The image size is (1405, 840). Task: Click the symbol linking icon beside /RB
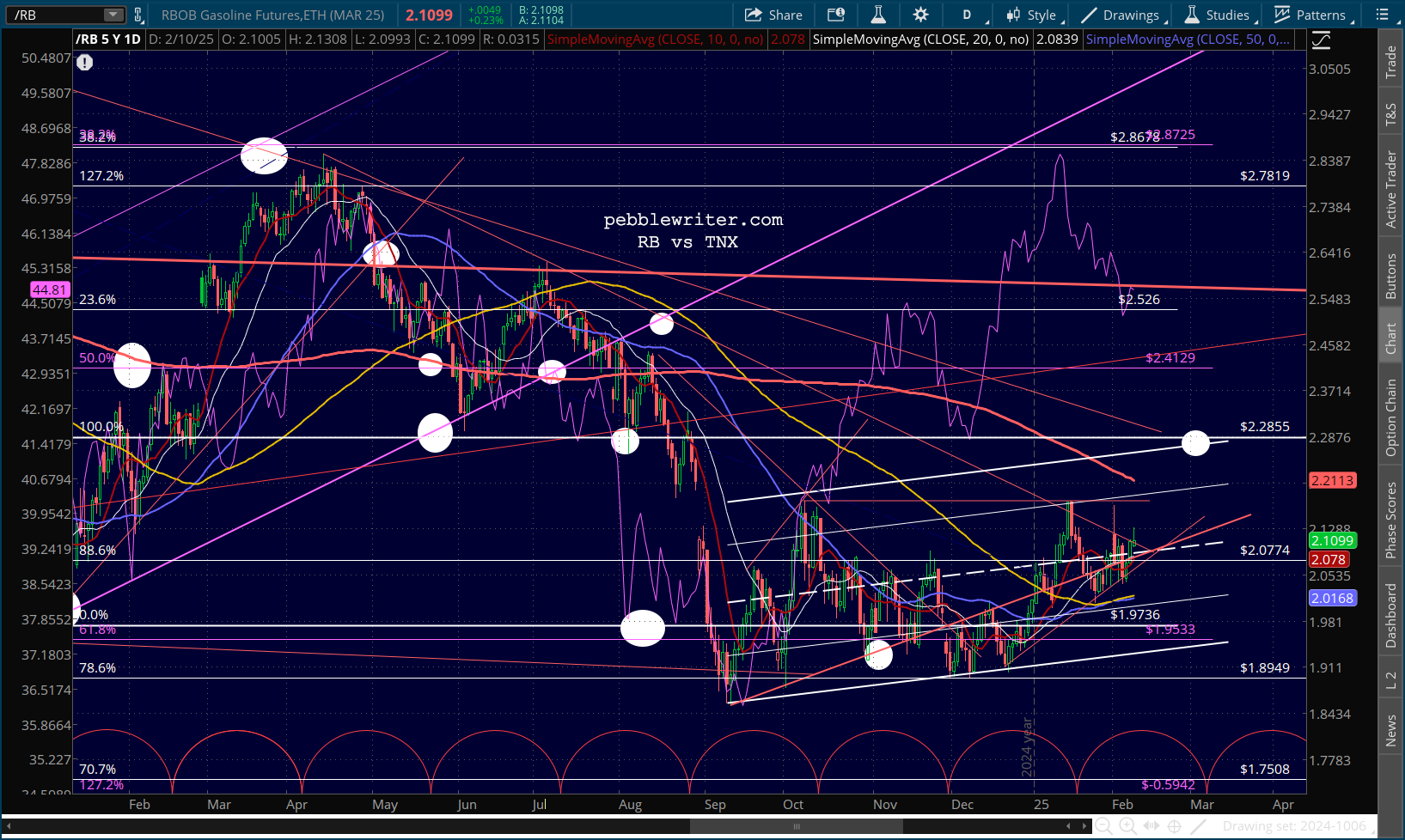tap(138, 15)
